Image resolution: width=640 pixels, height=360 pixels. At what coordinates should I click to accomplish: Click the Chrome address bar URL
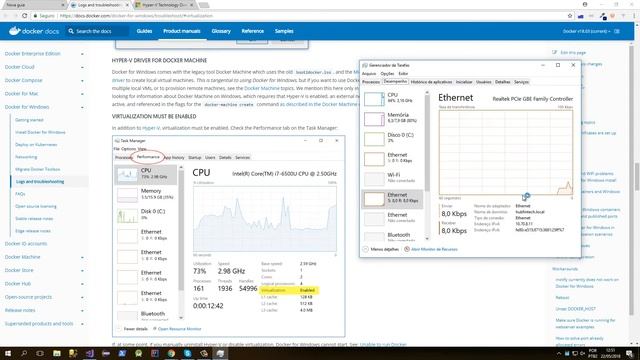(x=136, y=16)
